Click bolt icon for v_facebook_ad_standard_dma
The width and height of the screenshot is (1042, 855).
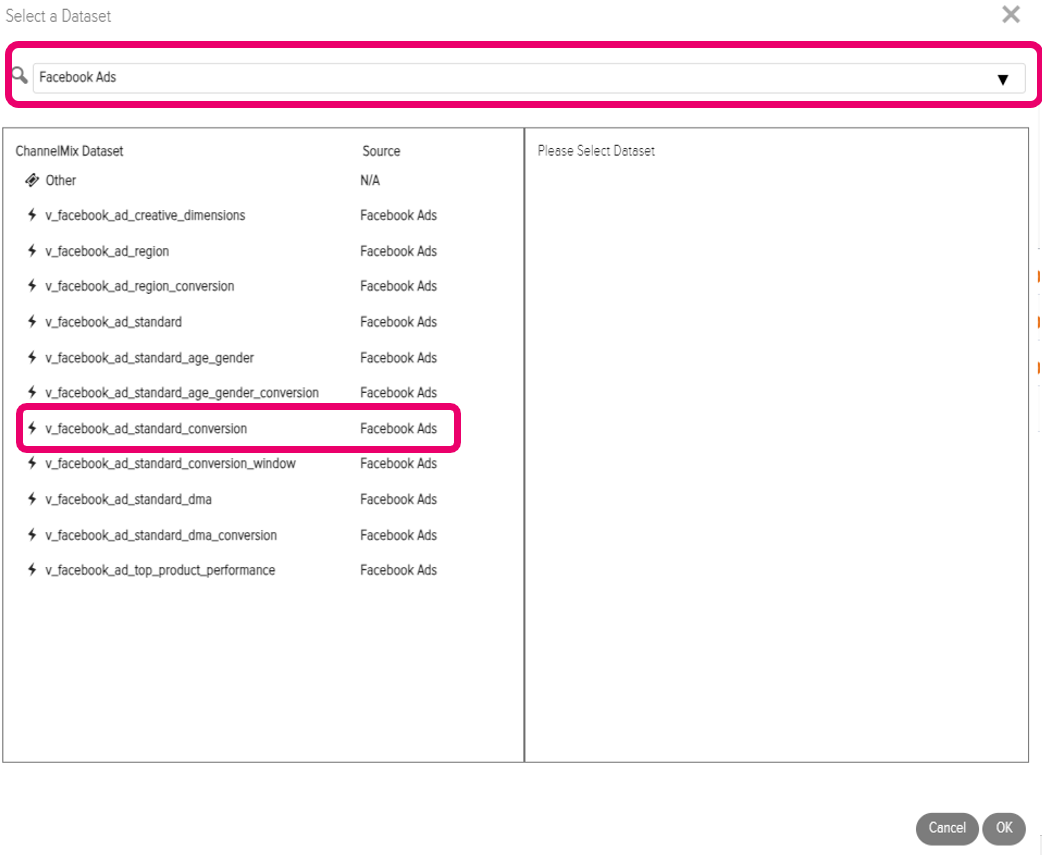31,500
